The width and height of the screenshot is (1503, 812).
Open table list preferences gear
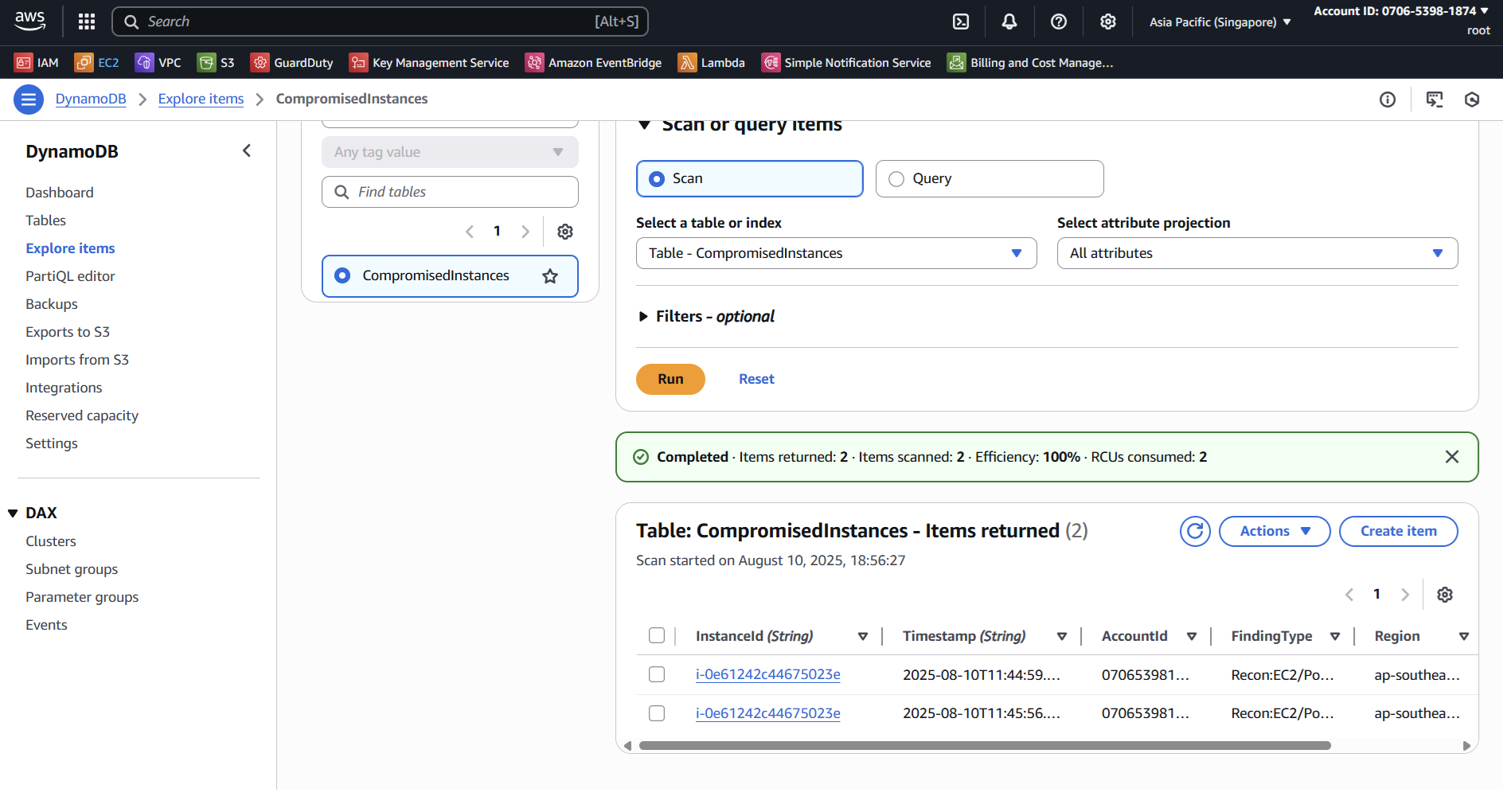[x=565, y=232]
